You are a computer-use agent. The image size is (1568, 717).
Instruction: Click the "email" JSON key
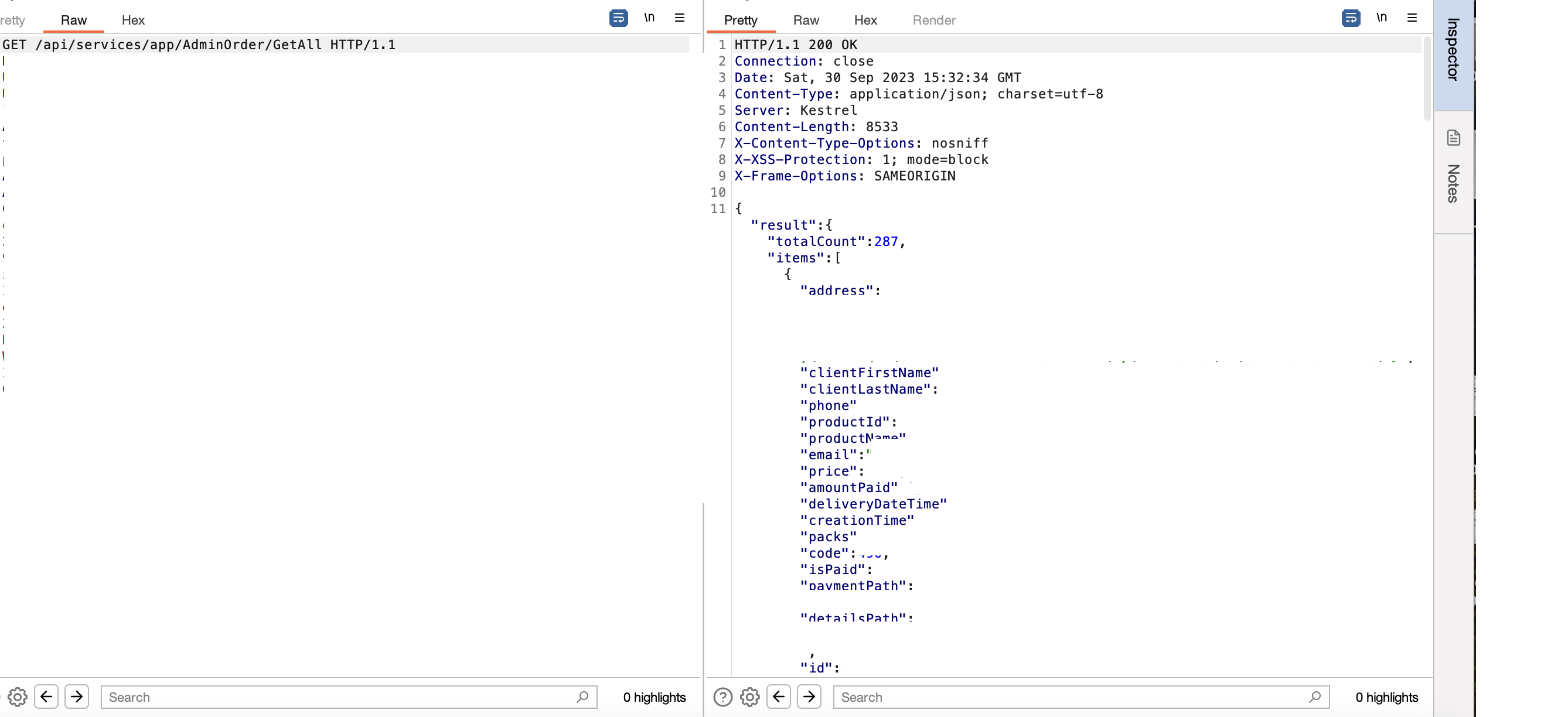828,455
